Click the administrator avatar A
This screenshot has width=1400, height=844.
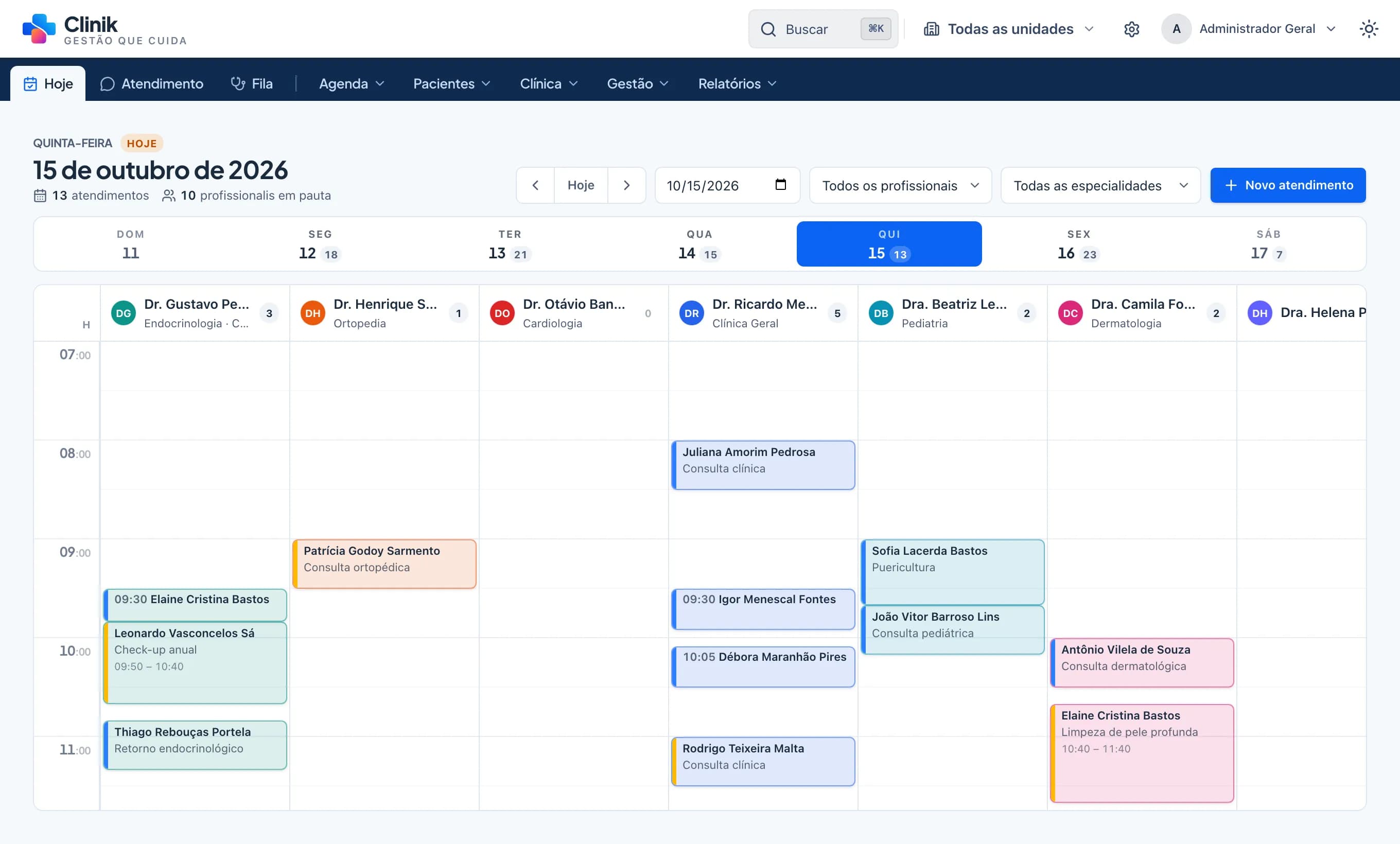click(x=1176, y=29)
